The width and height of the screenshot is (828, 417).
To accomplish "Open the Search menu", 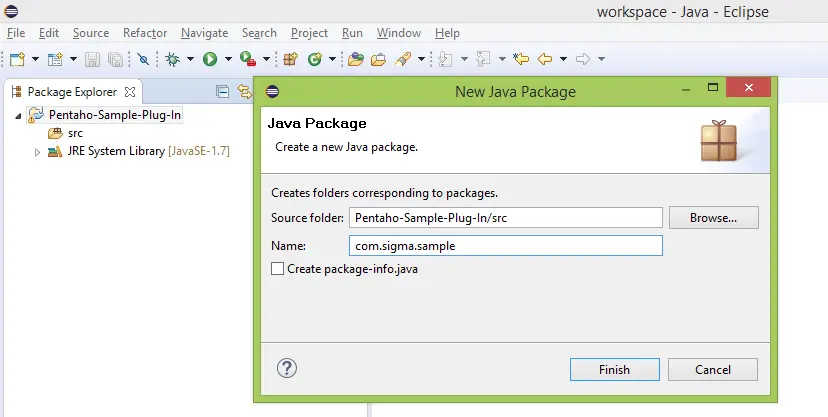I will click(x=259, y=33).
